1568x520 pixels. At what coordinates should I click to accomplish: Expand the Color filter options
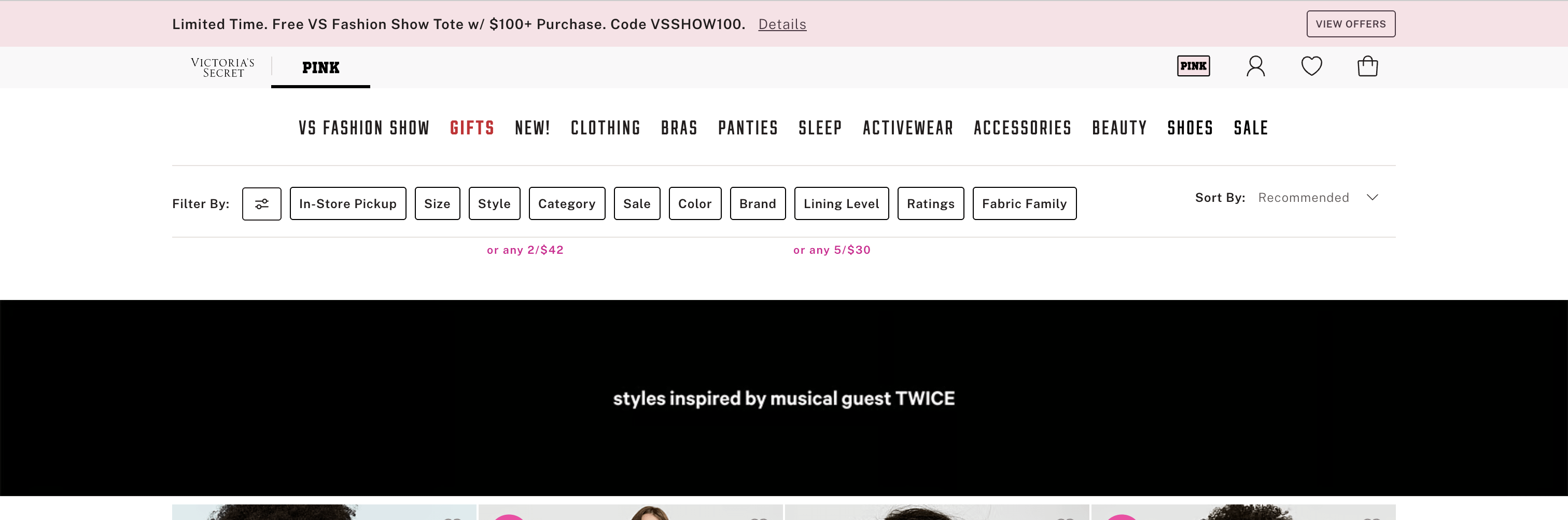pos(694,204)
